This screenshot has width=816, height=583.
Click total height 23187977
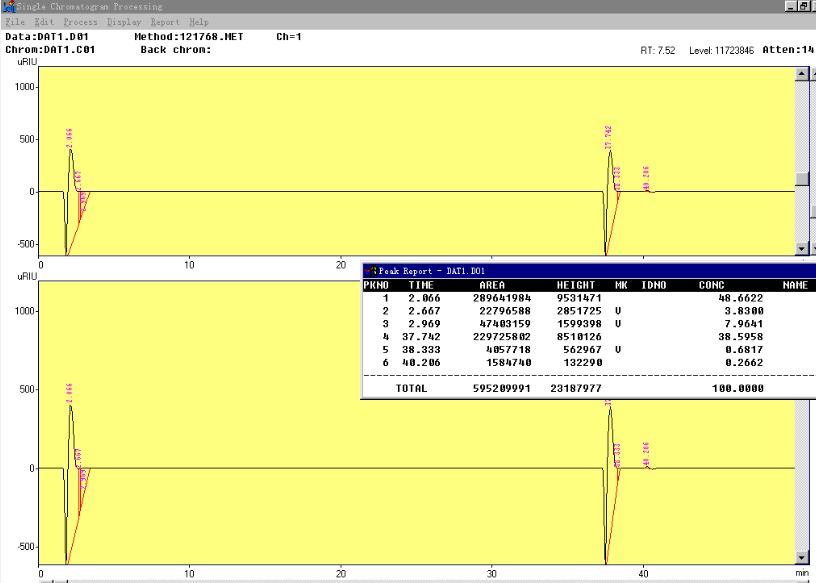point(576,388)
